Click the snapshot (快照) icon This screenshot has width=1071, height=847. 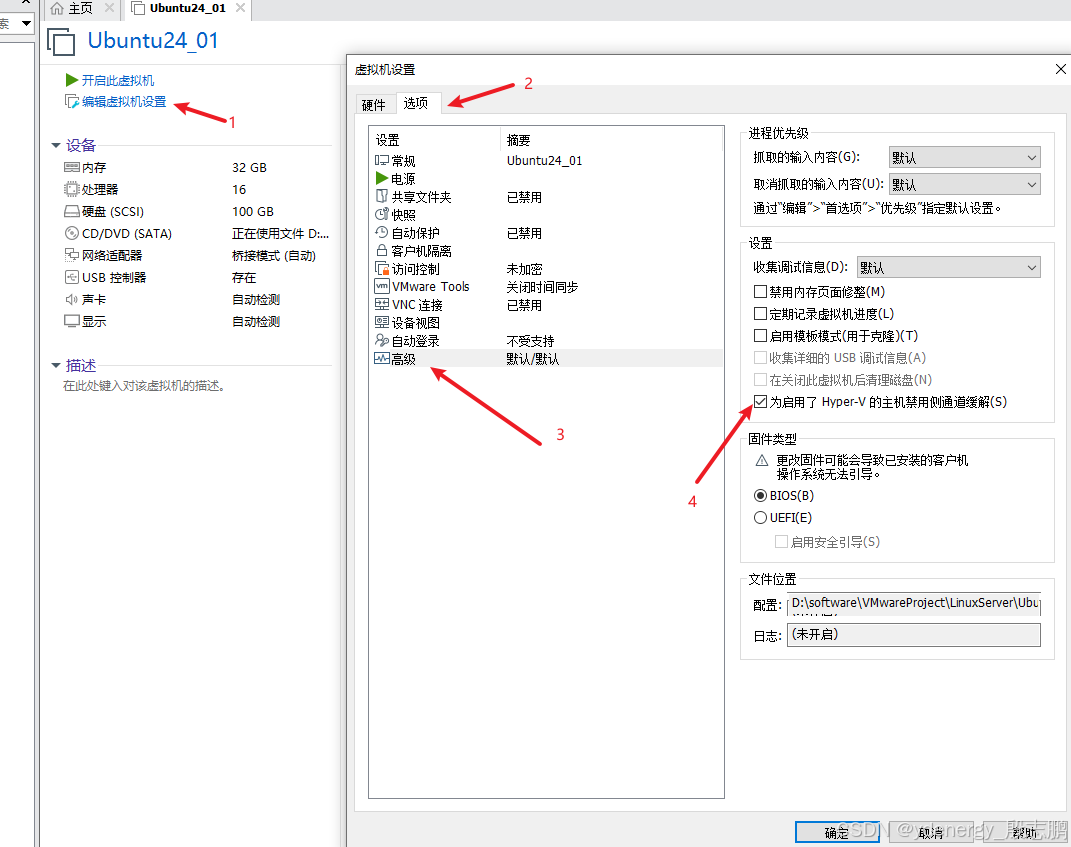tap(382, 214)
